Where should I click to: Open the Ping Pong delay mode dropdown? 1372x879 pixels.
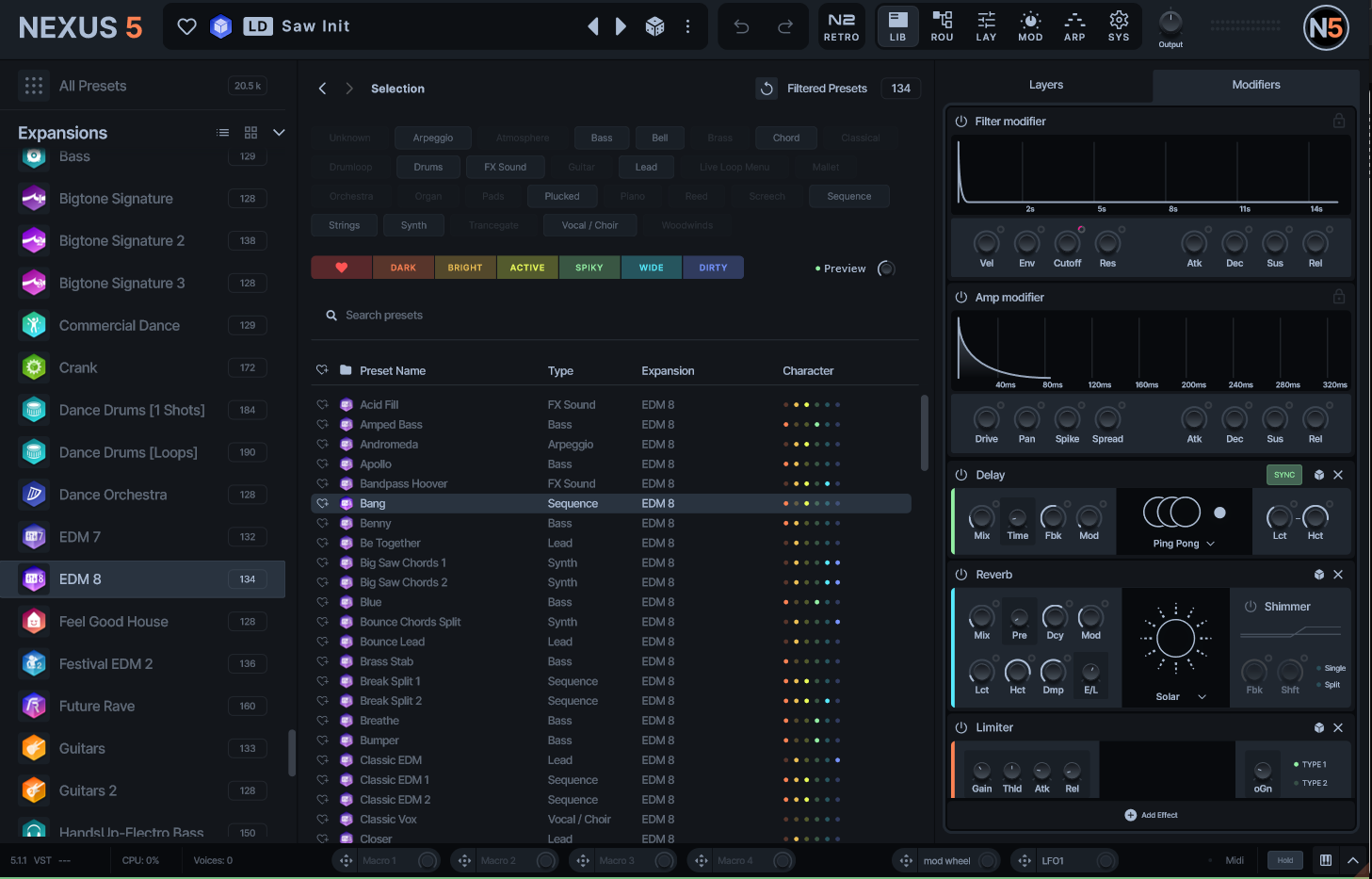tap(1184, 544)
